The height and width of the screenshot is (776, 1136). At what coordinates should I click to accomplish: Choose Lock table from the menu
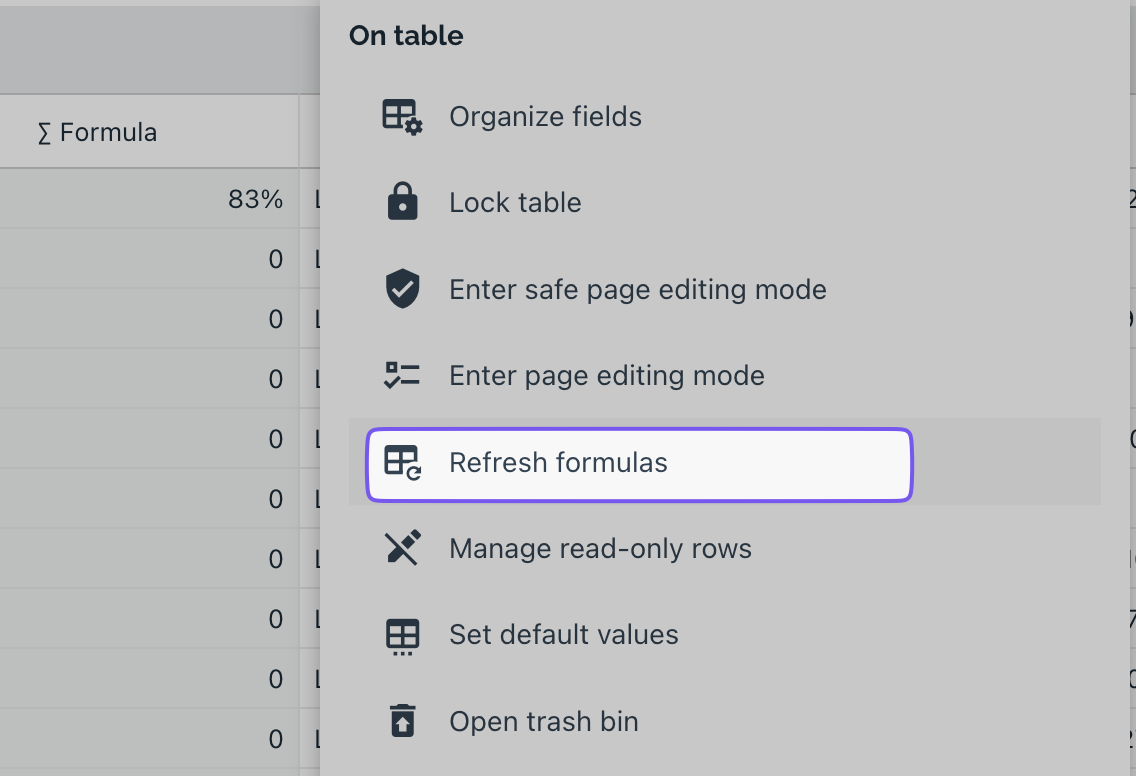tap(724, 202)
